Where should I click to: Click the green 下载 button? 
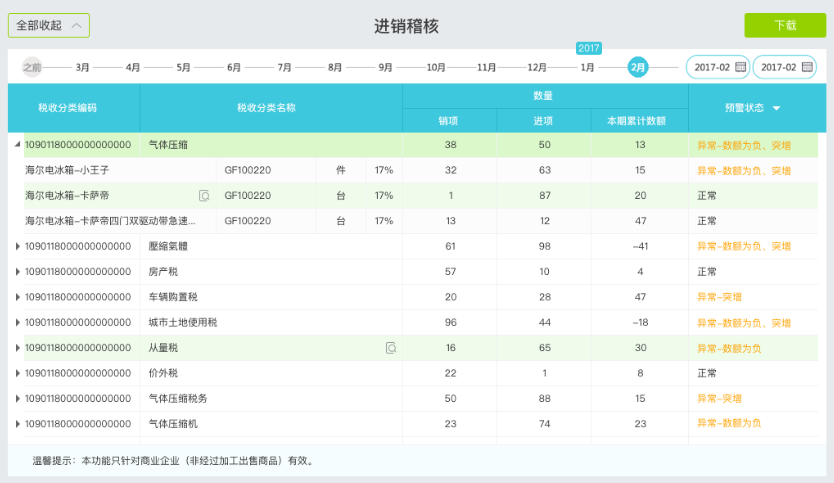785,25
